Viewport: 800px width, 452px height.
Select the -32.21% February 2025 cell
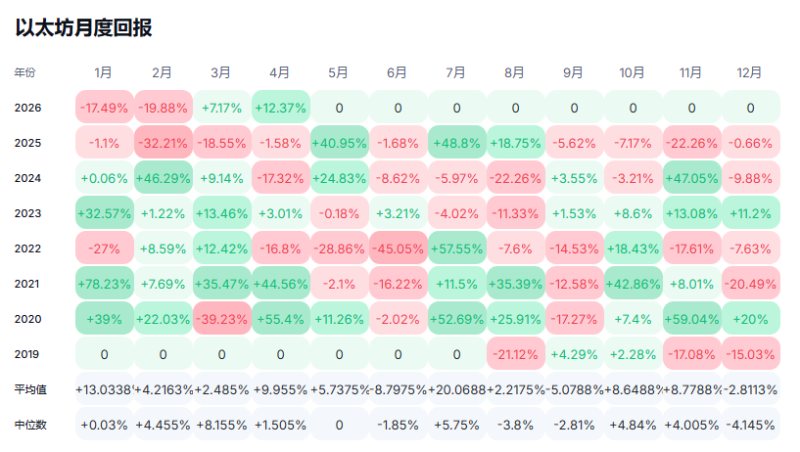(x=162, y=143)
